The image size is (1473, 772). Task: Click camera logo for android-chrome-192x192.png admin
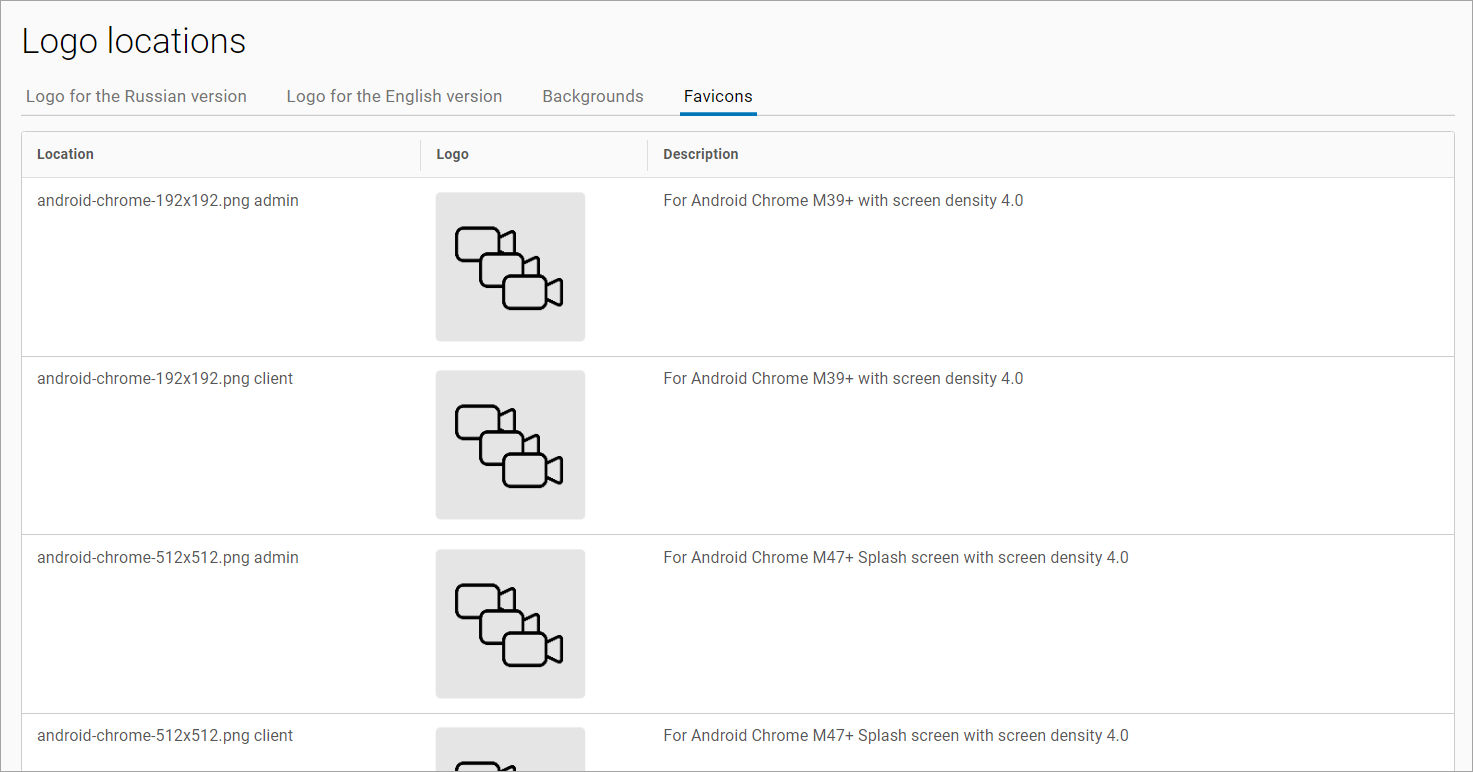click(x=510, y=267)
